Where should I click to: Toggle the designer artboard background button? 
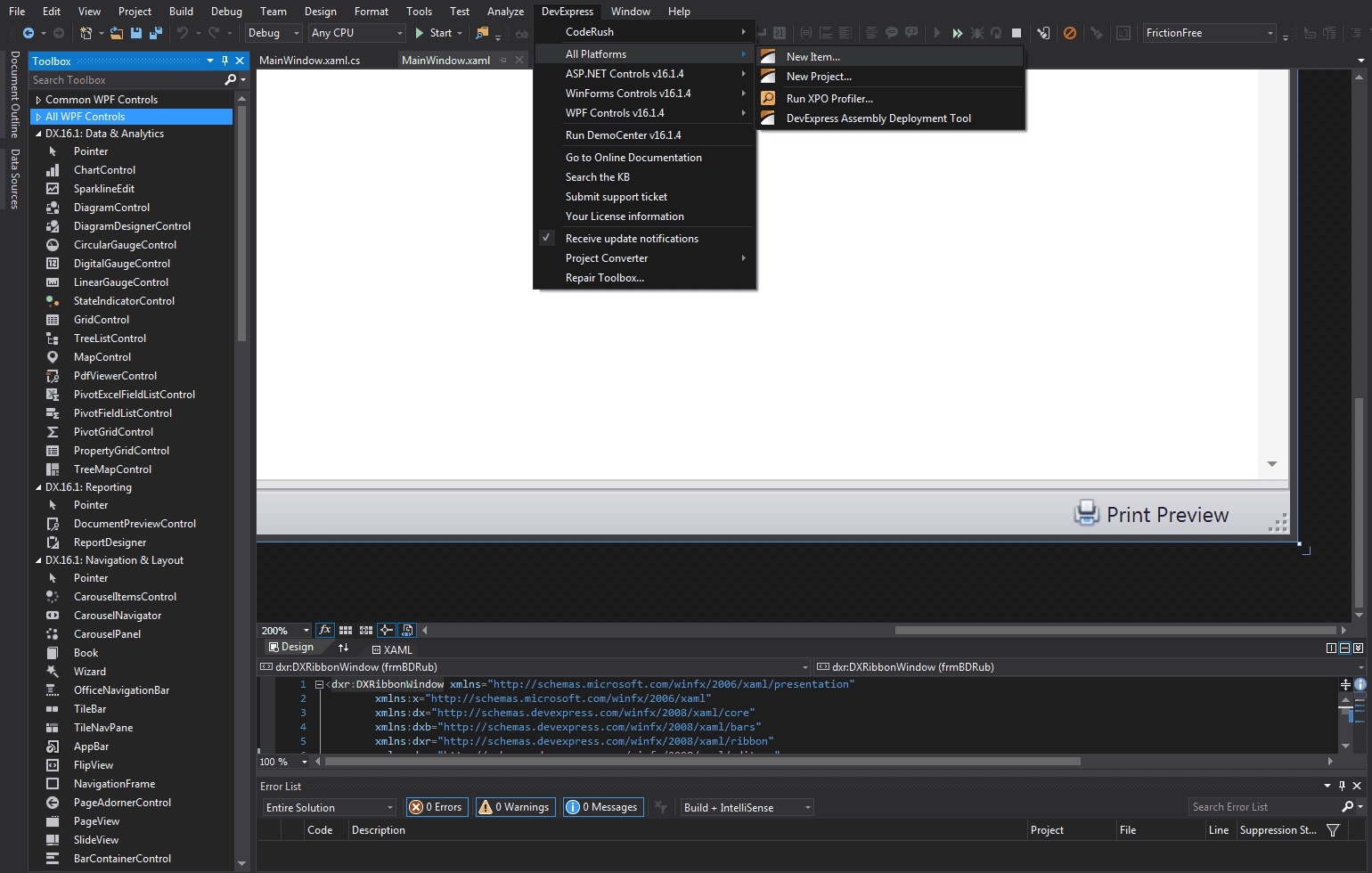coord(407,630)
